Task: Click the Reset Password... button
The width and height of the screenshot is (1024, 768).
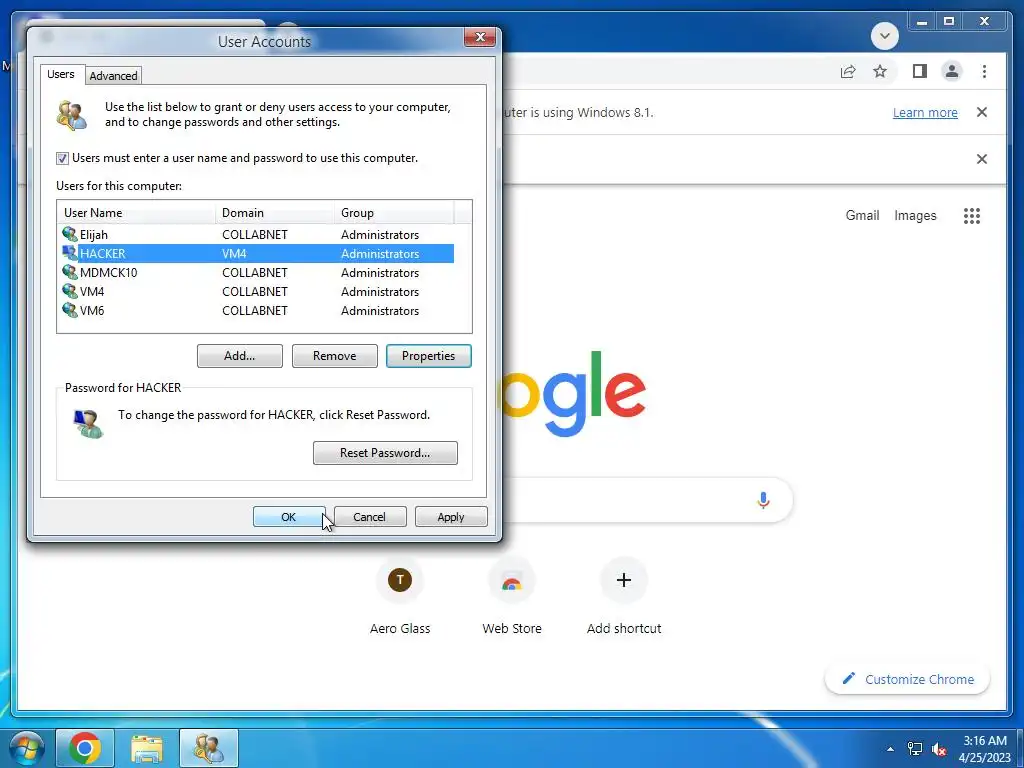Action: coord(385,453)
